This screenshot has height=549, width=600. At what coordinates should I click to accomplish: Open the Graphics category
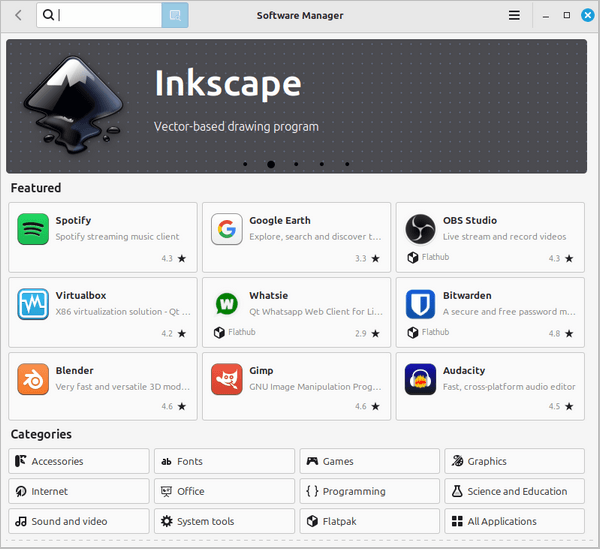tap(515, 461)
